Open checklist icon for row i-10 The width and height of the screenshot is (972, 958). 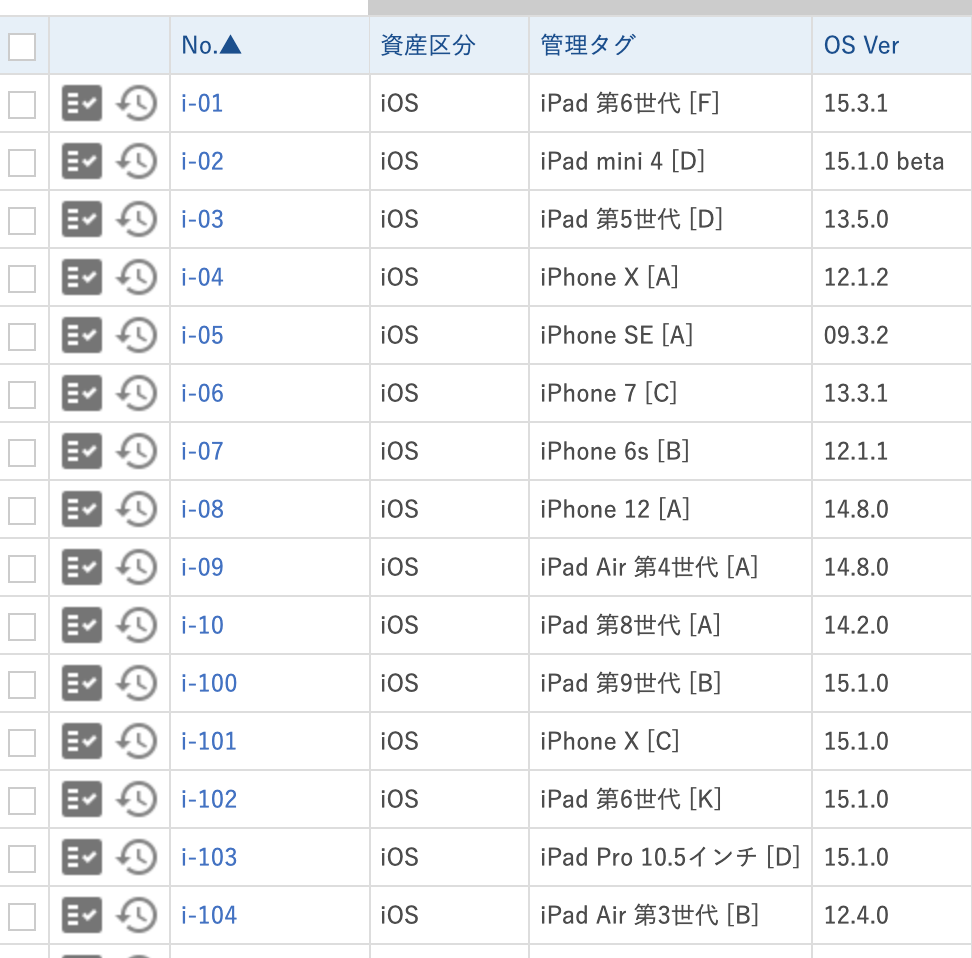pyautogui.click(x=82, y=625)
